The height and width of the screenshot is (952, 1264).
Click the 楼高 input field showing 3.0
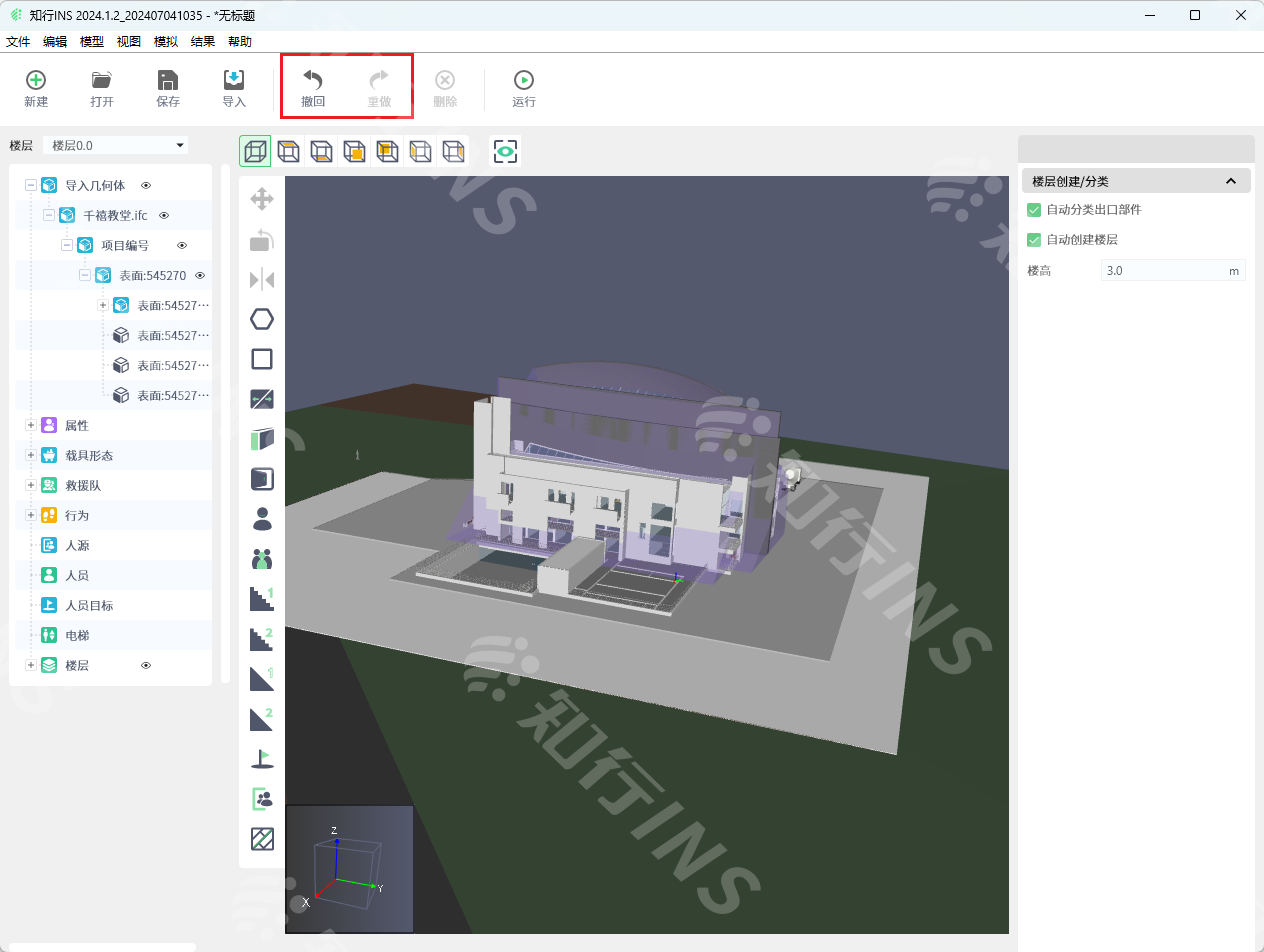coord(1173,270)
